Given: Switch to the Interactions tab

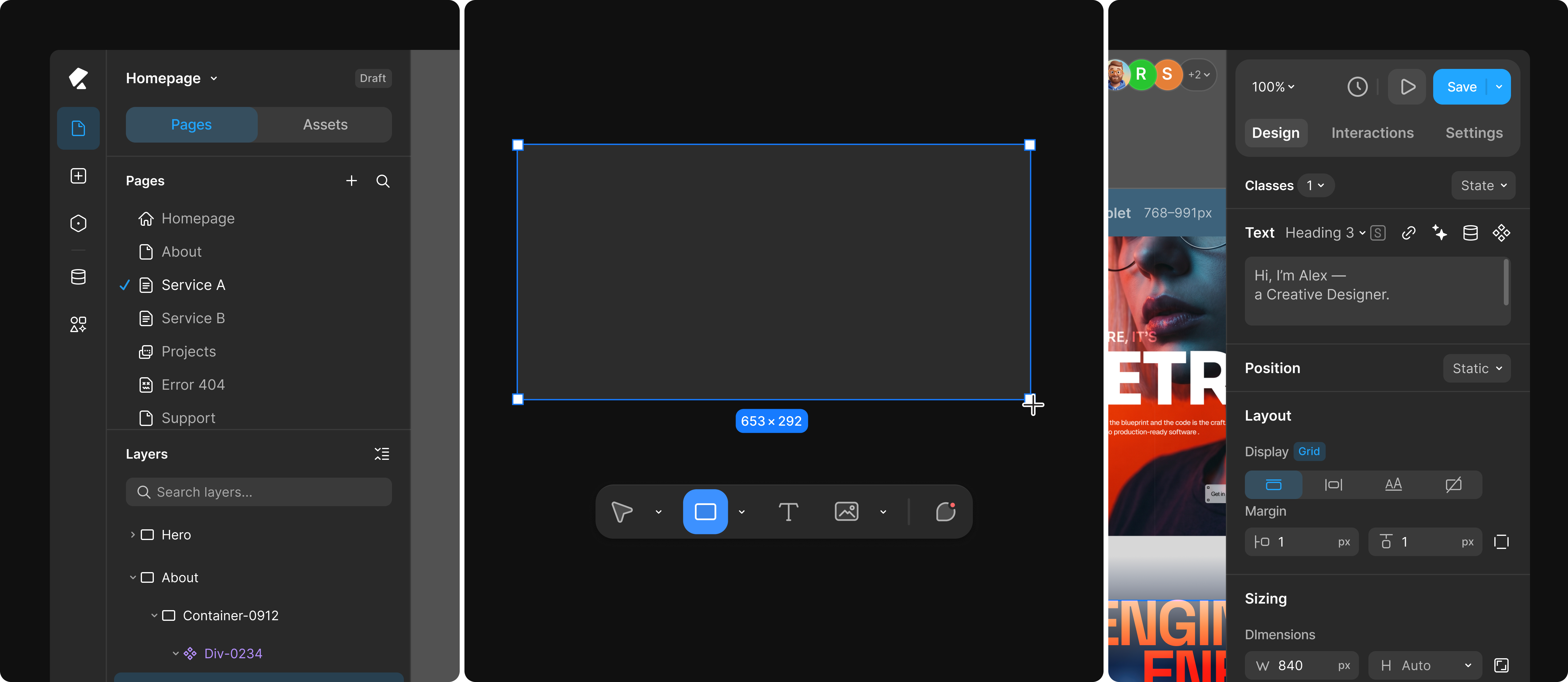Looking at the screenshot, I should [x=1372, y=133].
